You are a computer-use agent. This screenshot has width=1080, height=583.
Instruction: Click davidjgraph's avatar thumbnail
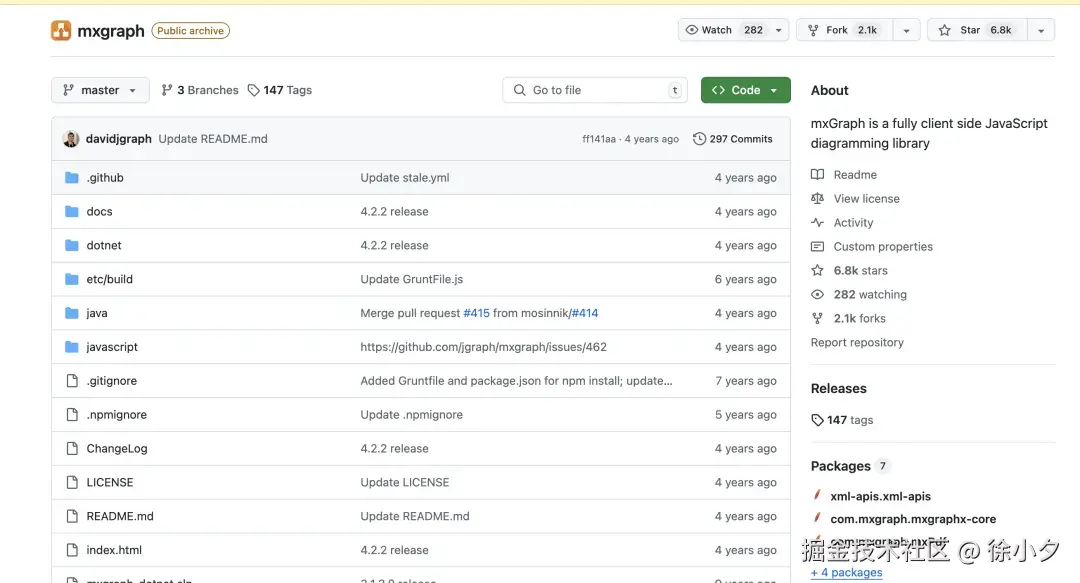tap(71, 139)
